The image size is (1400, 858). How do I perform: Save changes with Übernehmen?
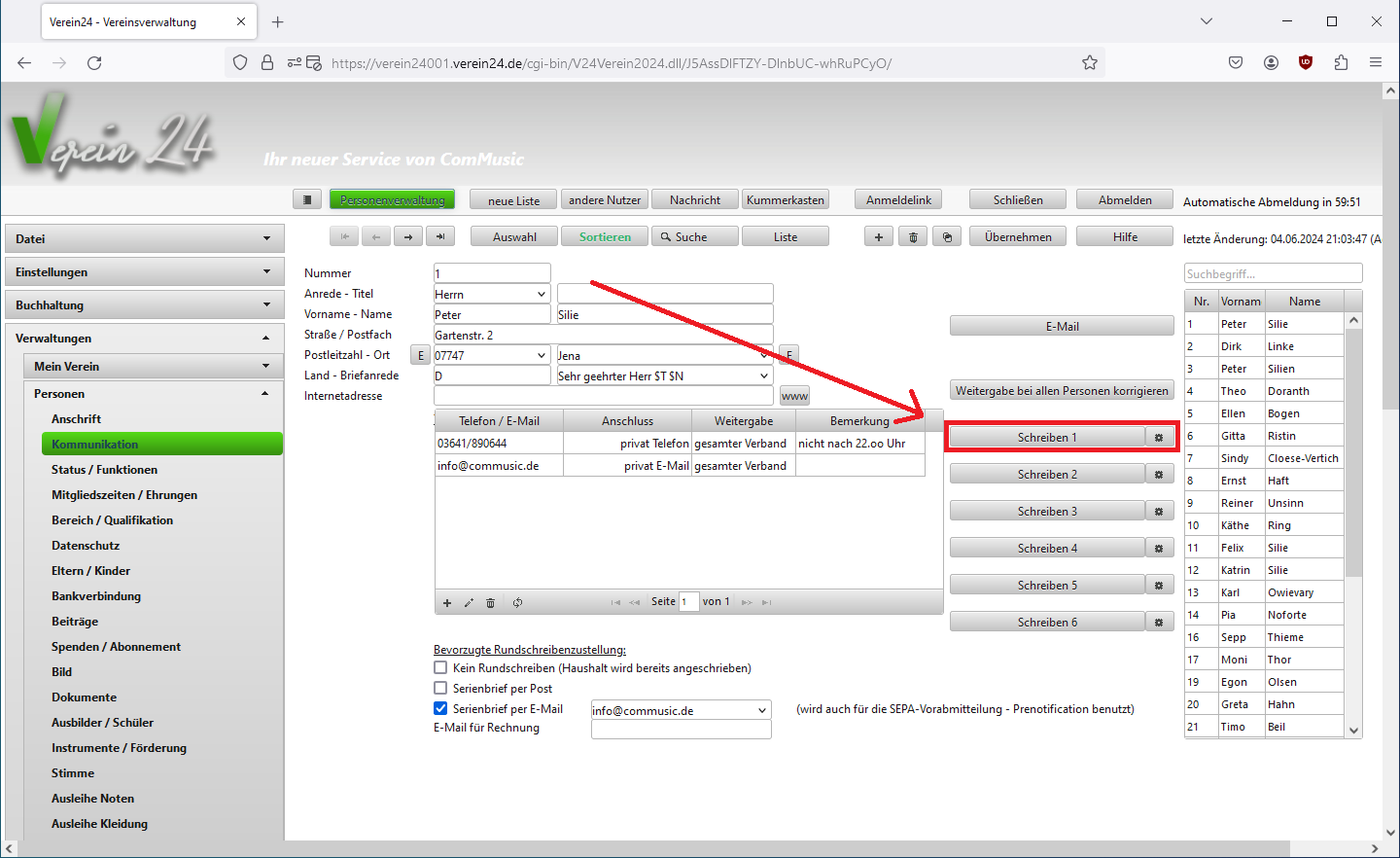(1018, 236)
